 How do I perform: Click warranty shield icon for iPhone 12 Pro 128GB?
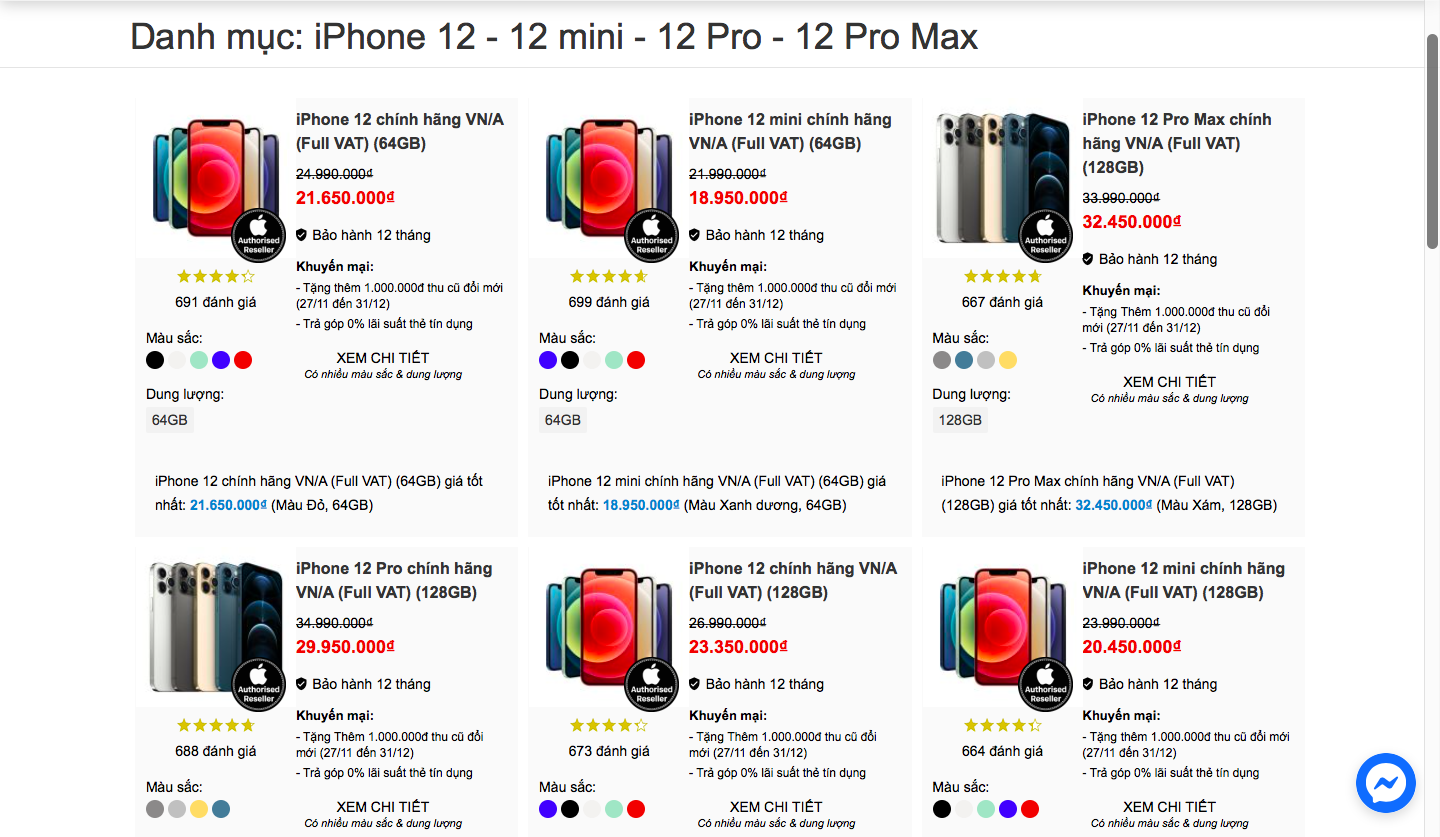(302, 684)
